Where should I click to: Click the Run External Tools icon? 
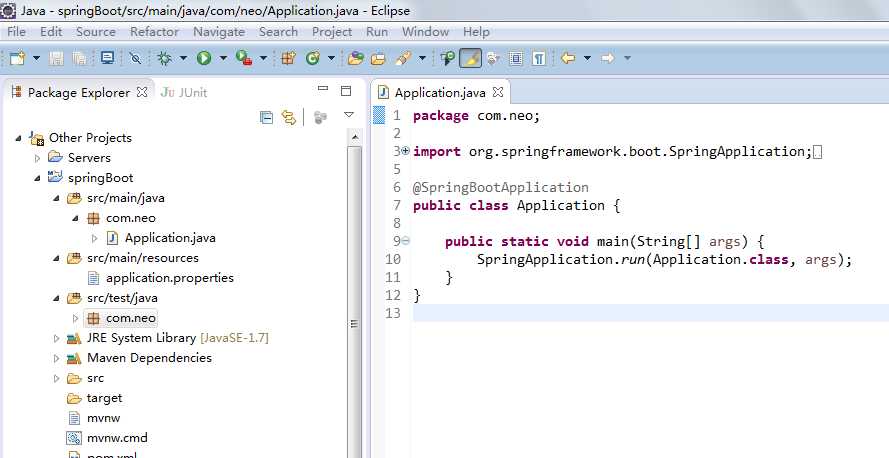pyautogui.click(x=244, y=58)
